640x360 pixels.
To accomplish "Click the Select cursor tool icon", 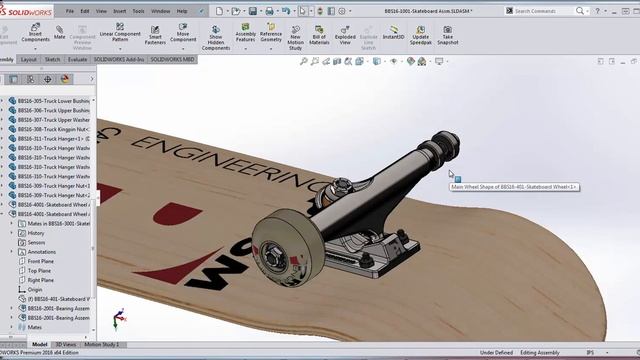I will [x=302, y=11].
